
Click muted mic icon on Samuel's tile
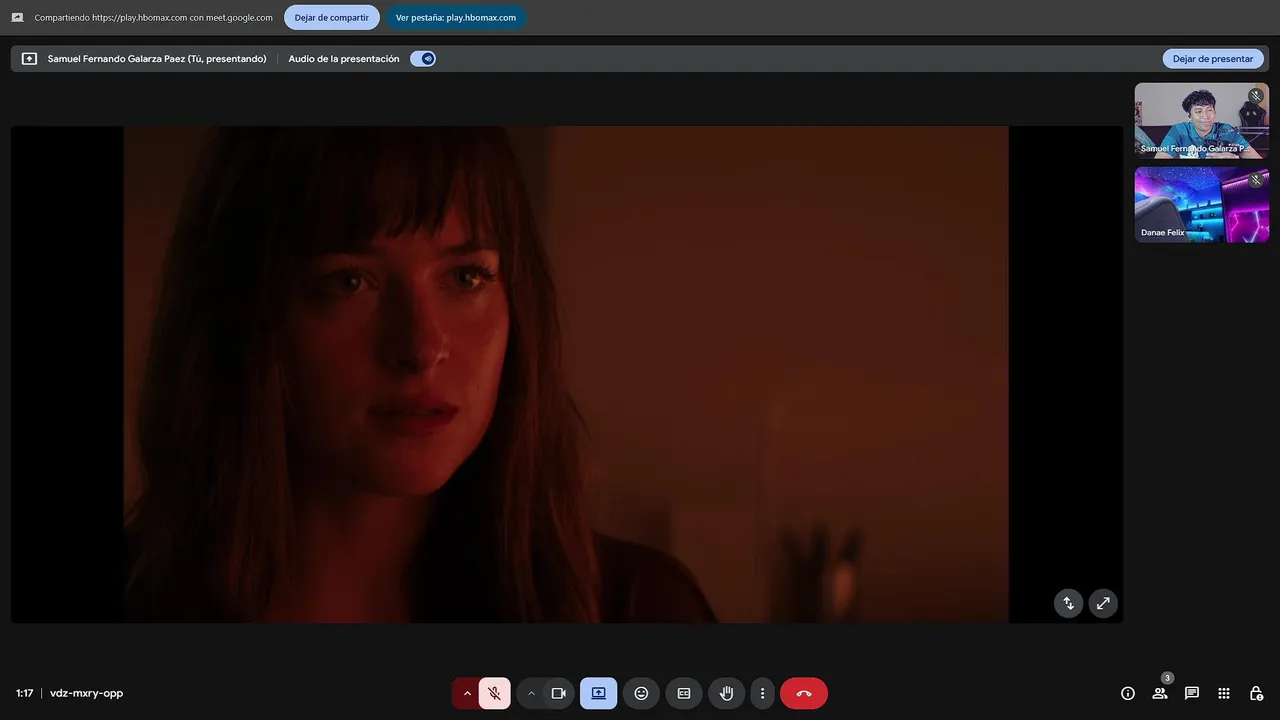(x=1256, y=96)
